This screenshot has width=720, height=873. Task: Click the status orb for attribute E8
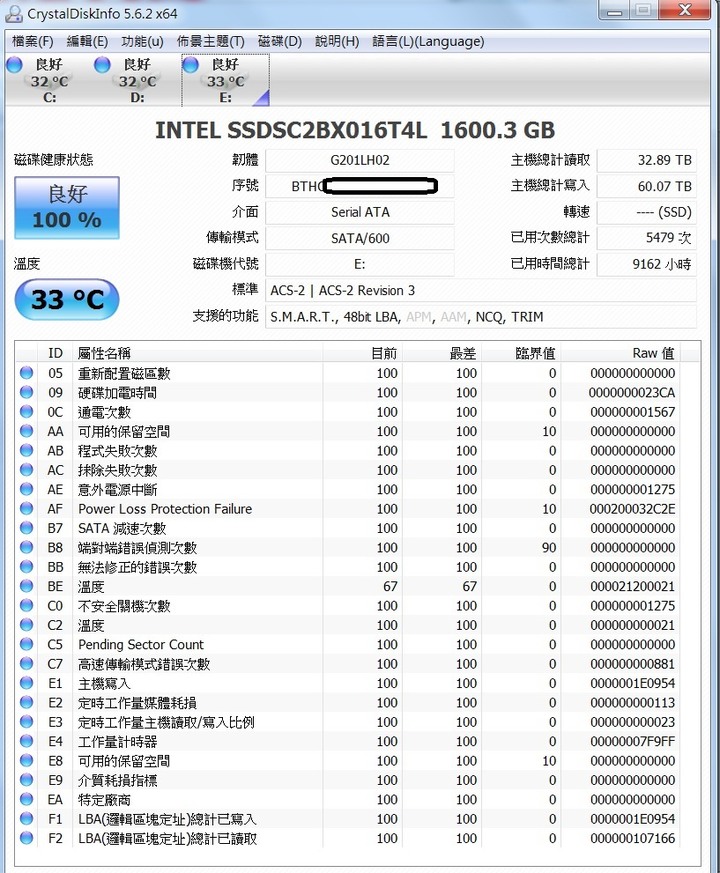[26, 761]
